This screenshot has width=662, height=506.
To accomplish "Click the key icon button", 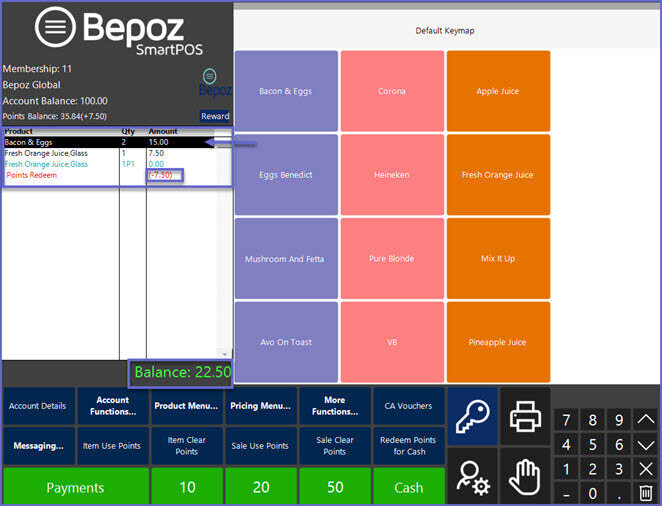I will [x=472, y=415].
